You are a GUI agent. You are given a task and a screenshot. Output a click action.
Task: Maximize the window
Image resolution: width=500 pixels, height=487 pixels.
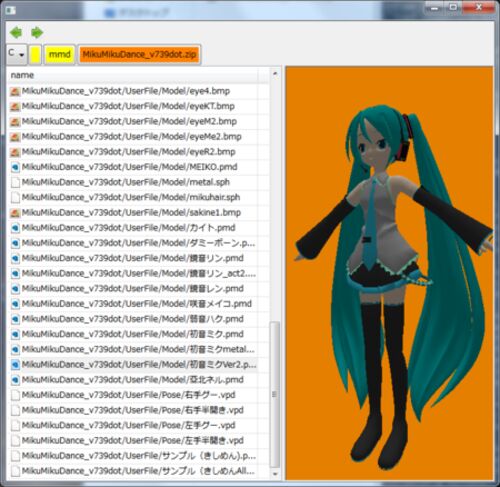(453, 7)
